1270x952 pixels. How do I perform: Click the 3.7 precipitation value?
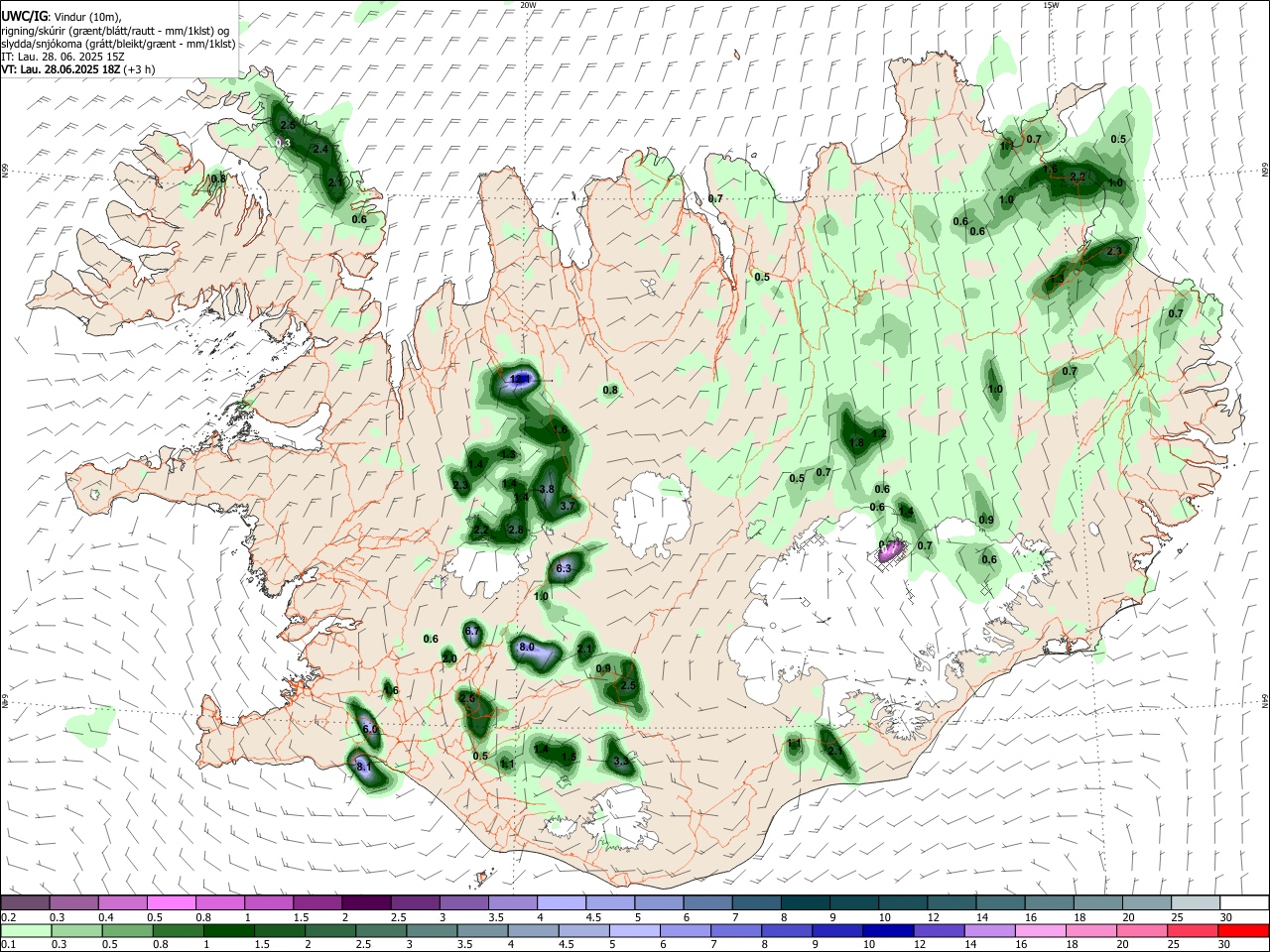pos(568,506)
